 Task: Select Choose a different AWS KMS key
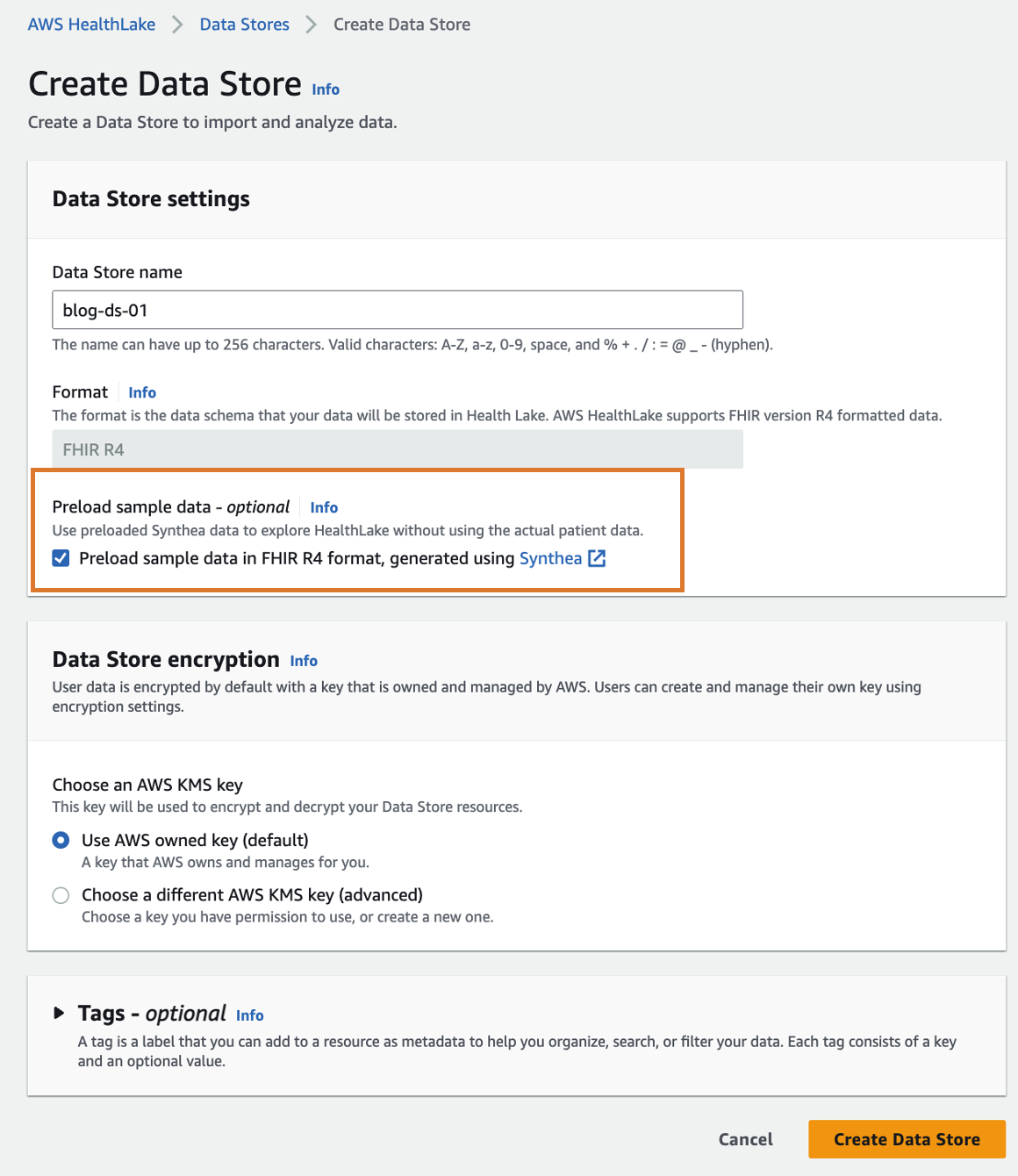pos(61,895)
